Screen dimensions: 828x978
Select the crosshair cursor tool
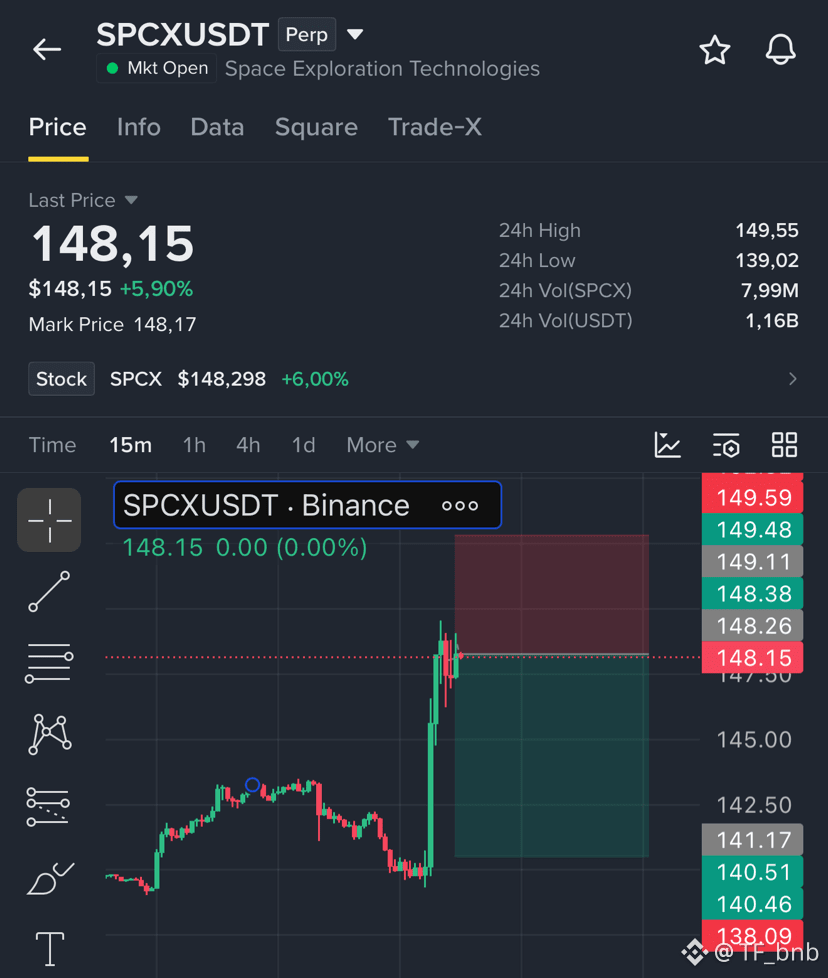pos(49,520)
